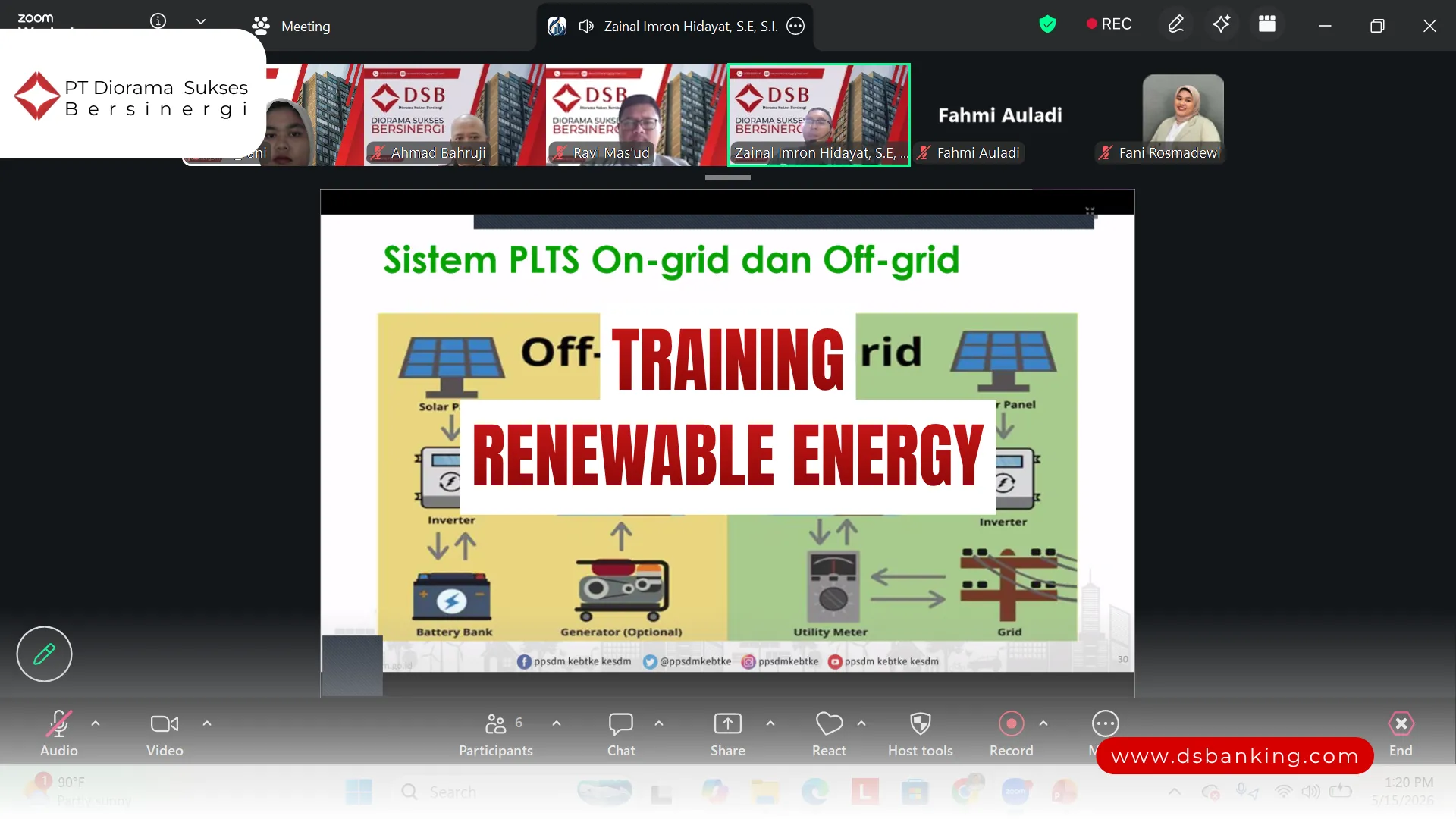Screen dimensions: 1456x819
Task: Open Microsoft Store from taskbar
Action: [x=915, y=792]
